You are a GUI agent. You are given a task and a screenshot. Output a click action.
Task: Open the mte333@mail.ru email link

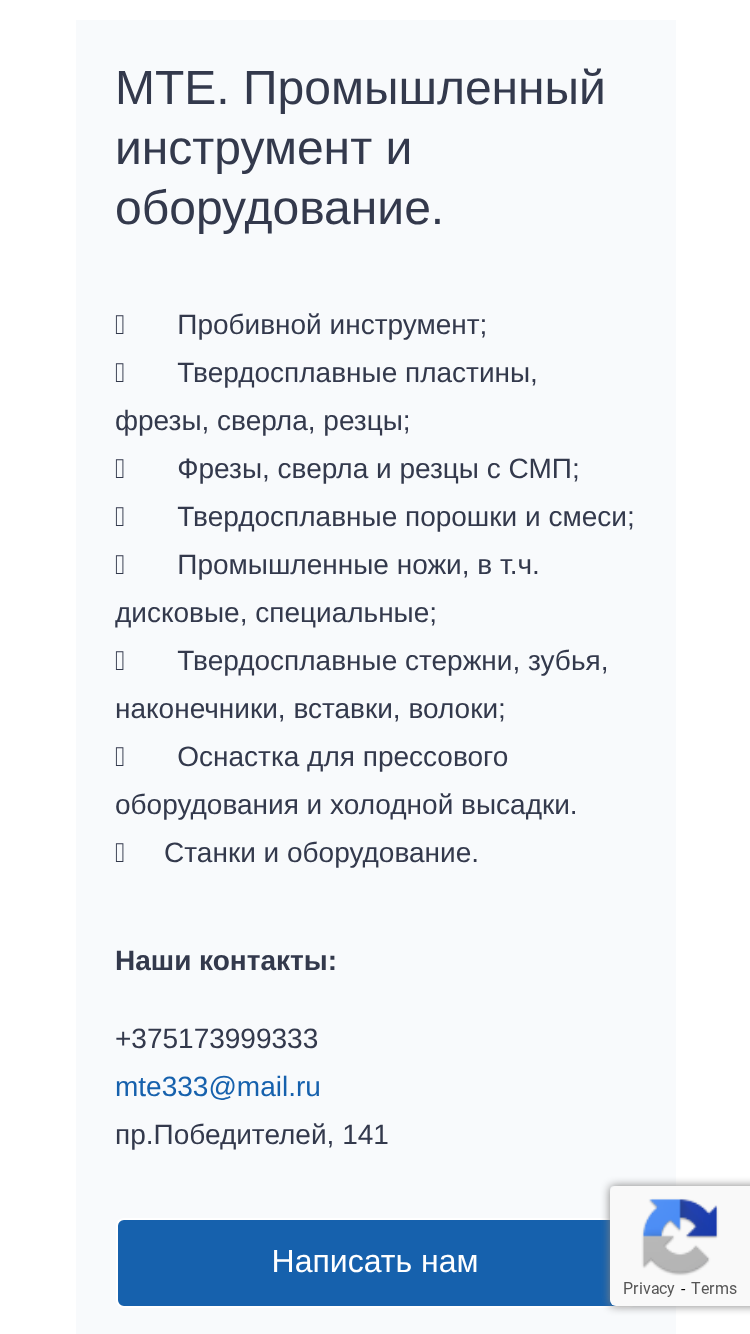pos(218,1087)
